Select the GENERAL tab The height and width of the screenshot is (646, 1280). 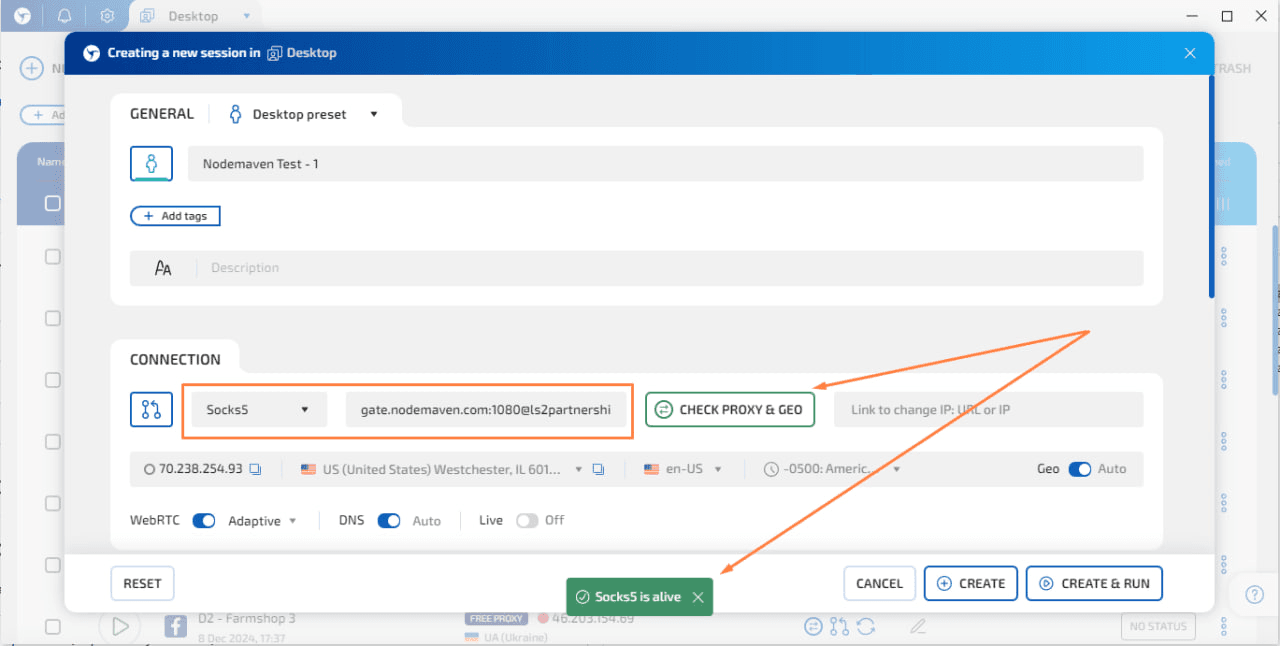tap(162, 114)
